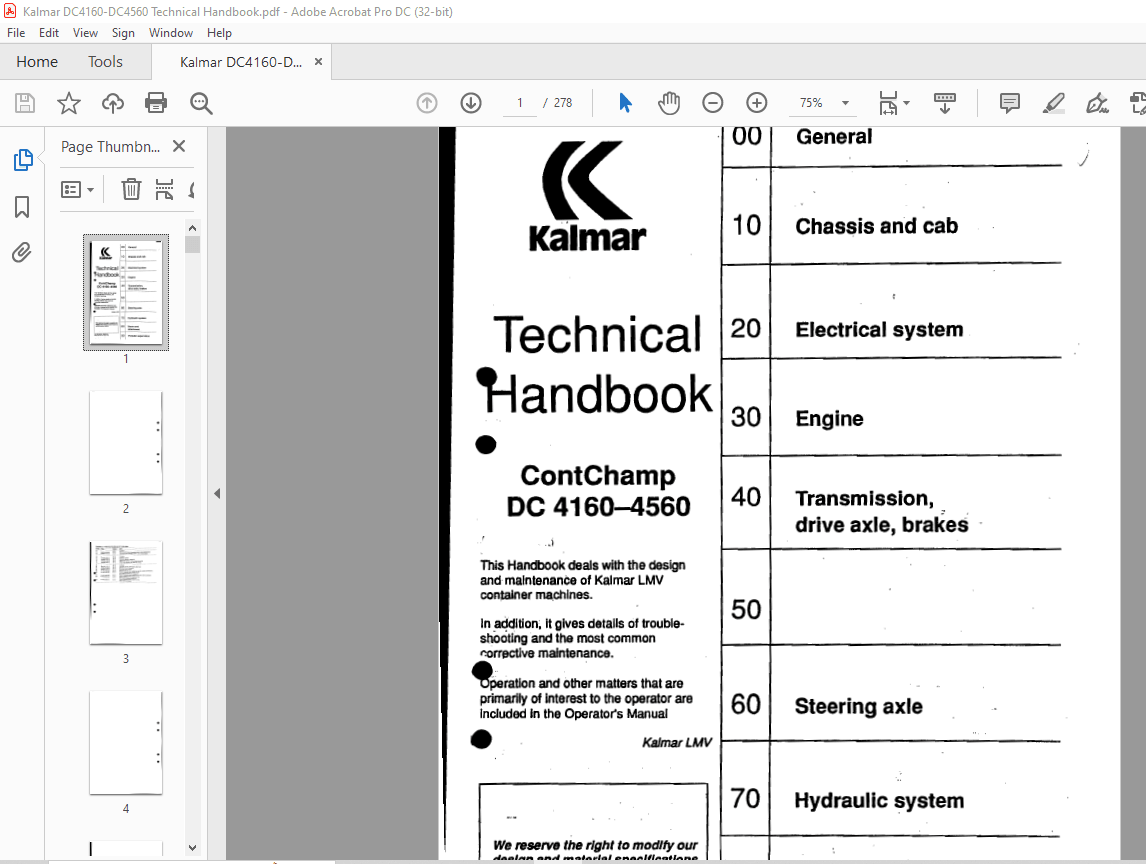Select page 3 thumbnail

pos(125,593)
